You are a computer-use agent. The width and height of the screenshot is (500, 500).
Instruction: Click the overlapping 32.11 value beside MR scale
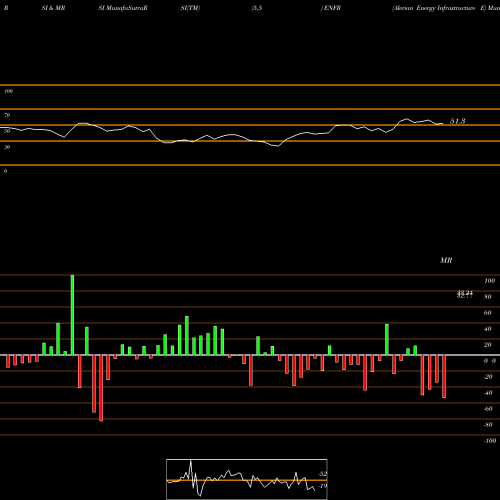pyautogui.click(x=465, y=295)
